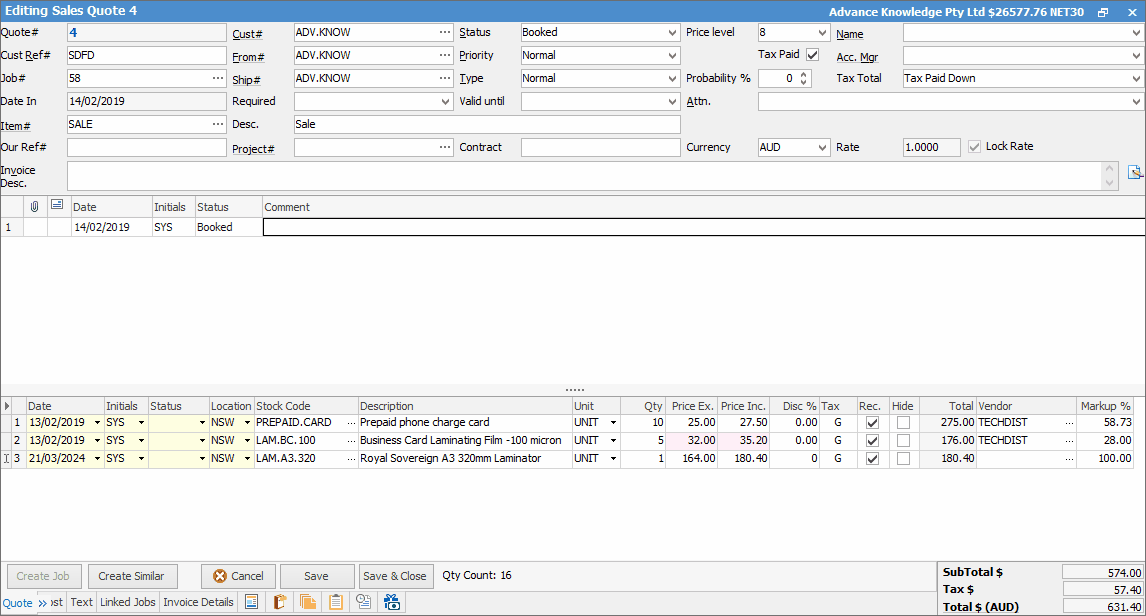
Task: Open the ellipsis lookup beside Cust# field
Action: pyautogui.click(x=444, y=32)
